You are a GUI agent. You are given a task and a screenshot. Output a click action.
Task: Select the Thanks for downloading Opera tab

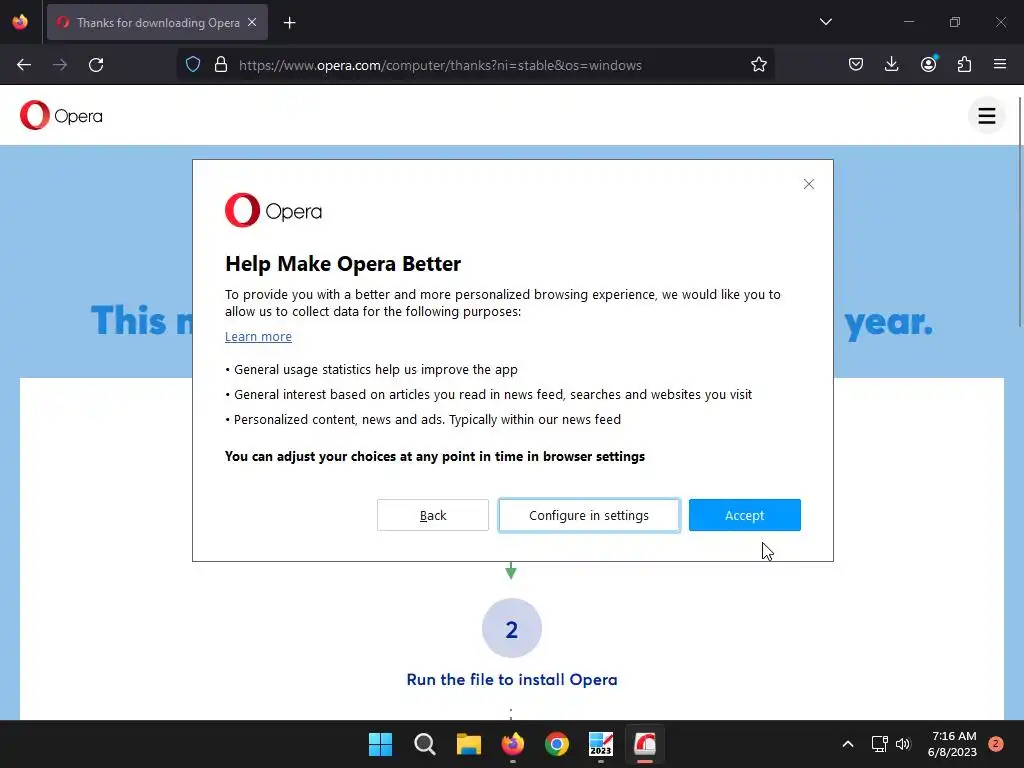pos(157,22)
